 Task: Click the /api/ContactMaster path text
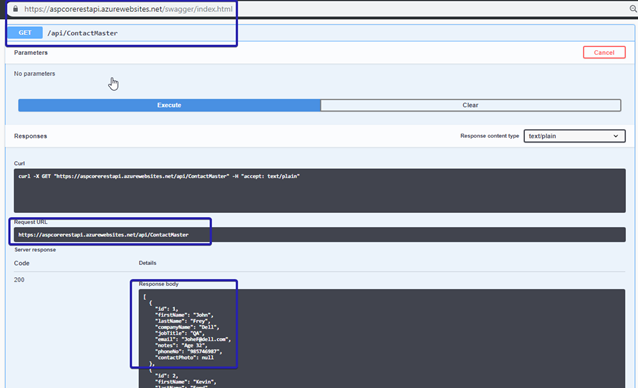click(83, 33)
